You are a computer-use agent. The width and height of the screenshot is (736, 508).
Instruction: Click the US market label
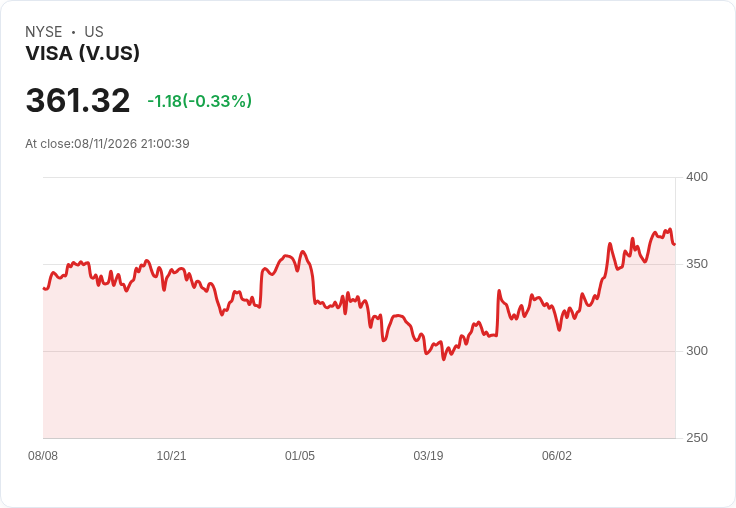94,32
